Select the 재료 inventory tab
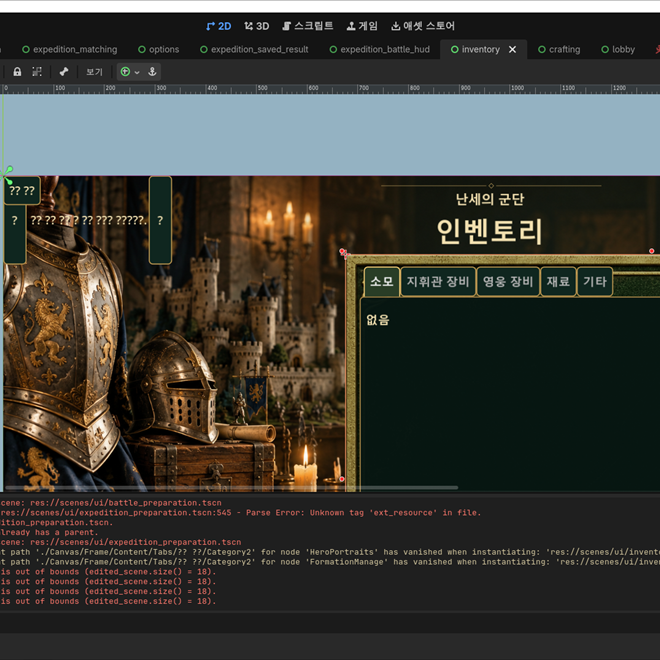The width and height of the screenshot is (660, 660). click(x=558, y=281)
